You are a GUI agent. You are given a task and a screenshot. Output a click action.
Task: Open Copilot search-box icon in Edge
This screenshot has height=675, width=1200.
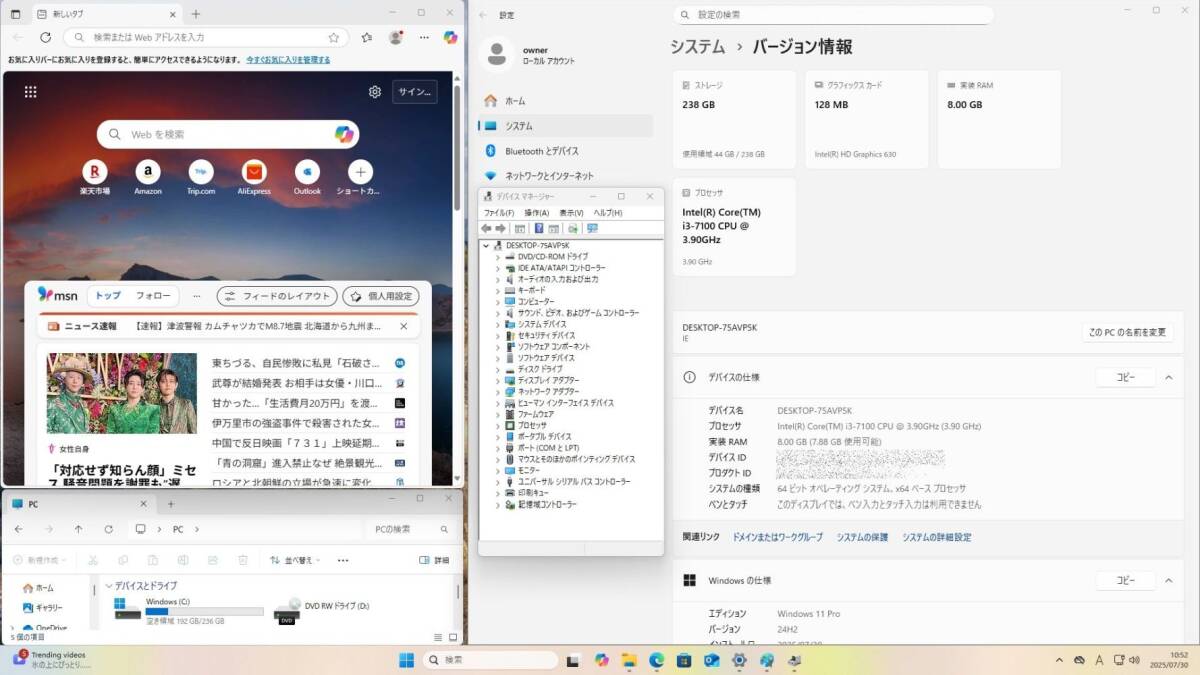(x=344, y=134)
